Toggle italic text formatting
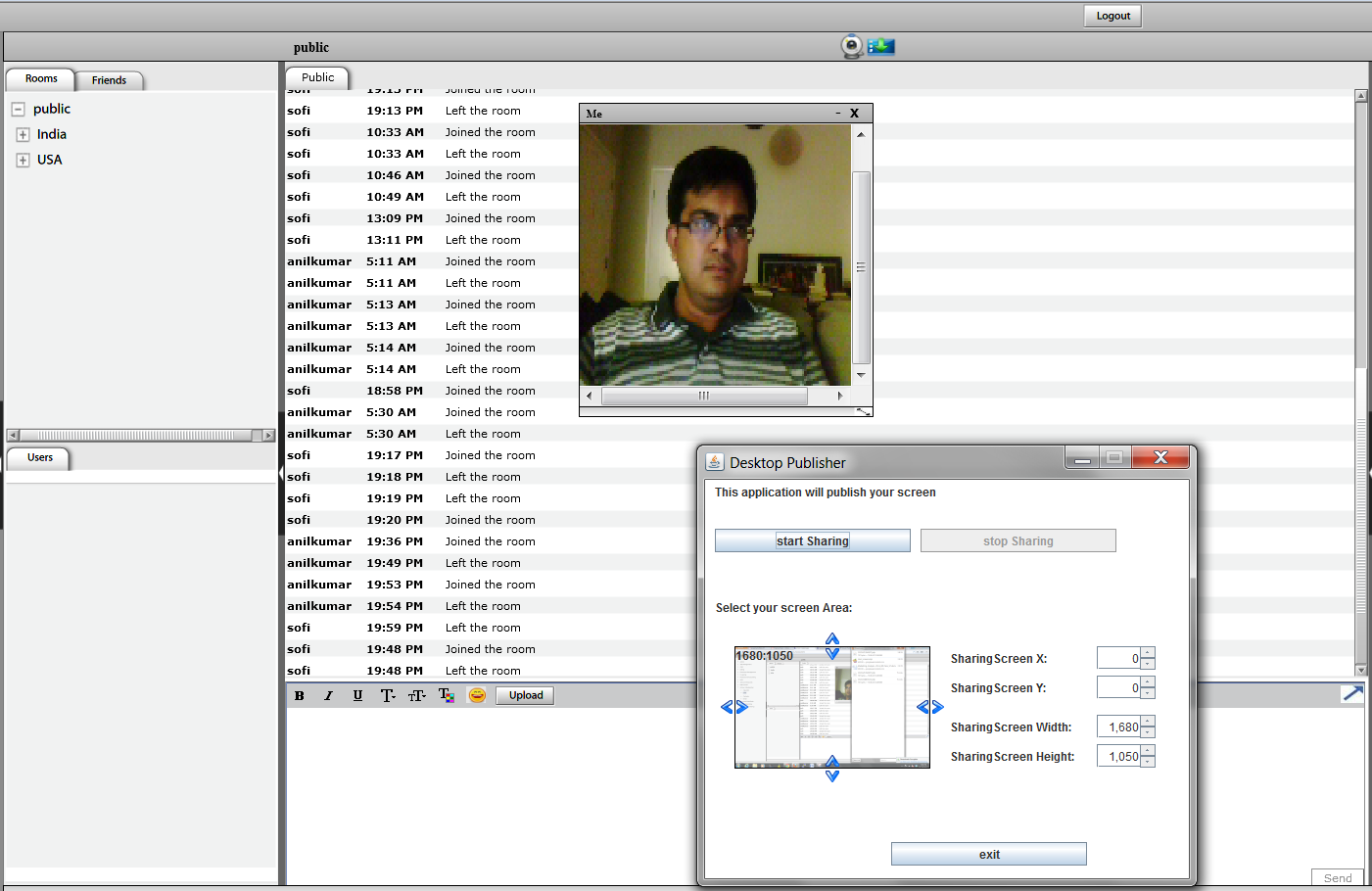Image resolution: width=1372 pixels, height=891 pixels. [328, 696]
